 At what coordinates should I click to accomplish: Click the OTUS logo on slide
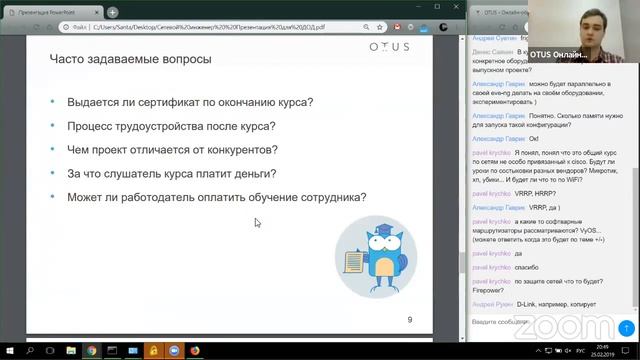tap(389, 47)
